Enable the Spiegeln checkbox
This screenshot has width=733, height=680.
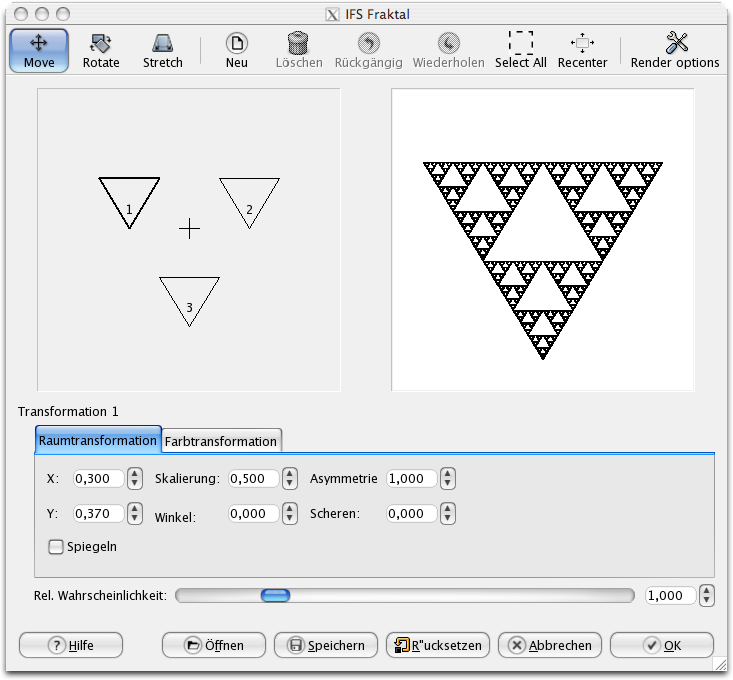56,547
